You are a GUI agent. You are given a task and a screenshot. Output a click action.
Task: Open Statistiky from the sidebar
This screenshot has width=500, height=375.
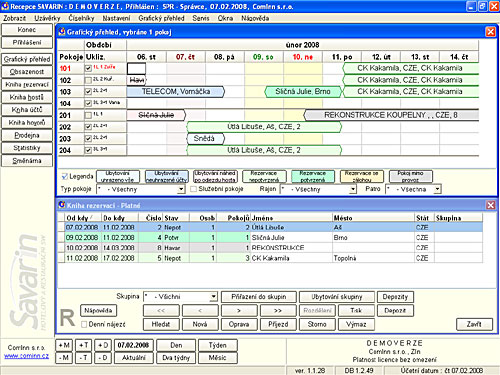coord(27,148)
